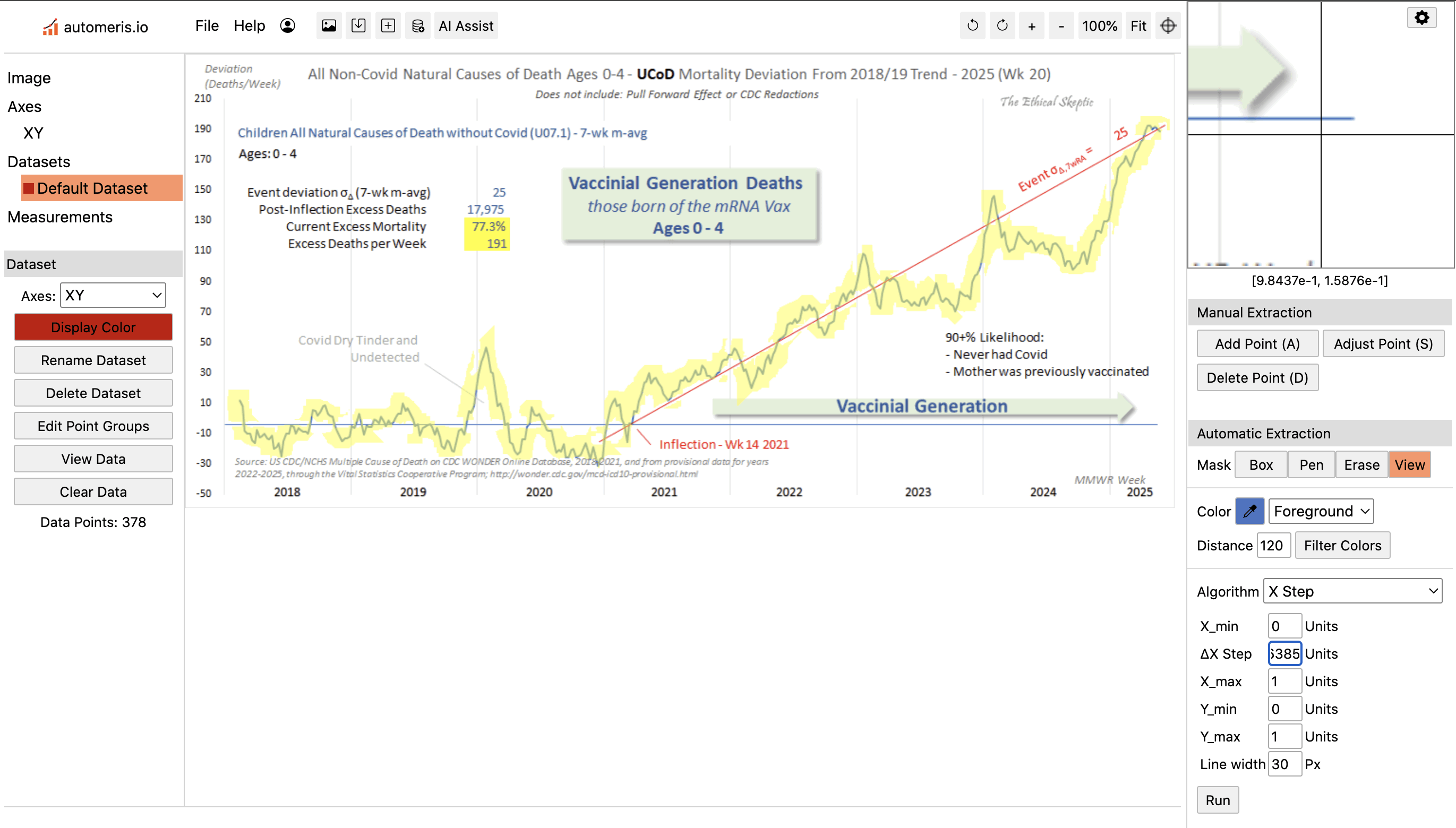Expand the Algorithm X Step dropdown
The width and height of the screenshot is (1456, 828).
(1352, 591)
